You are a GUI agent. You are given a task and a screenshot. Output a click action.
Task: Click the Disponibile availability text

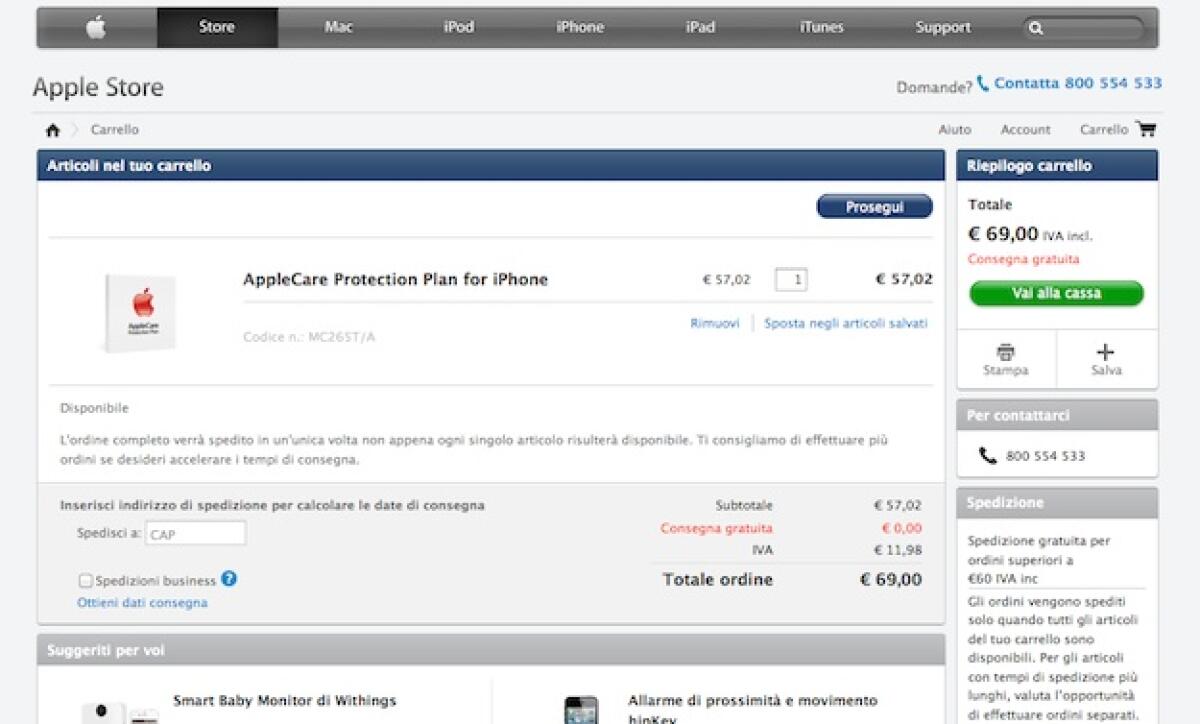94,408
